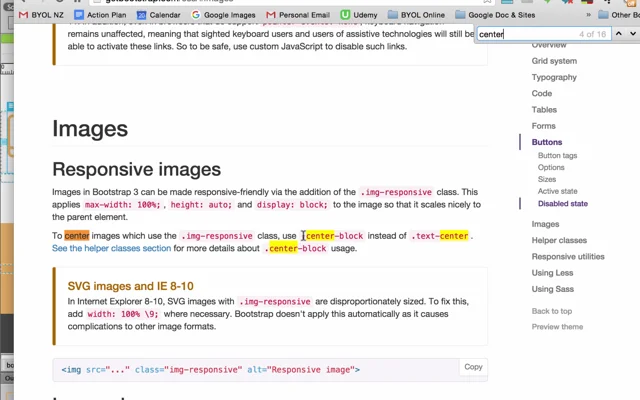Jump to Helper classes in sidebar

point(559,240)
